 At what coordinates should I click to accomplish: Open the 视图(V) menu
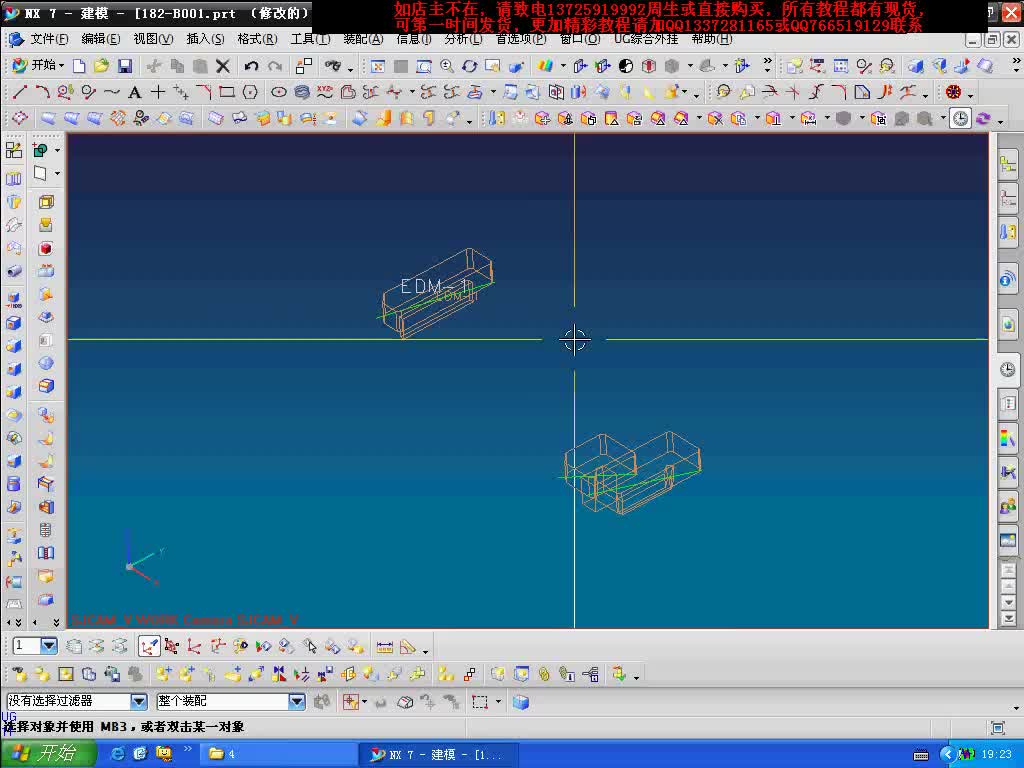click(153, 39)
